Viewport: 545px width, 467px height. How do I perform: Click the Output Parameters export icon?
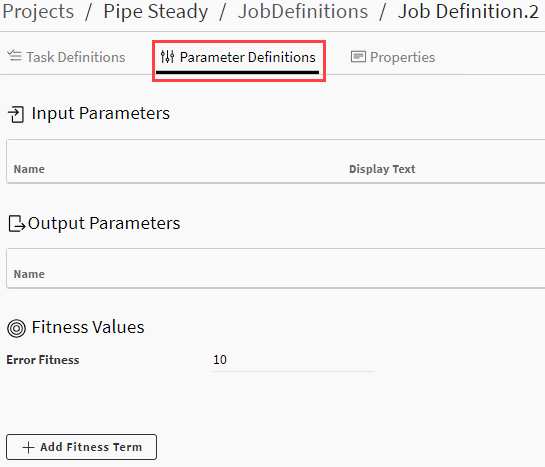17,223
